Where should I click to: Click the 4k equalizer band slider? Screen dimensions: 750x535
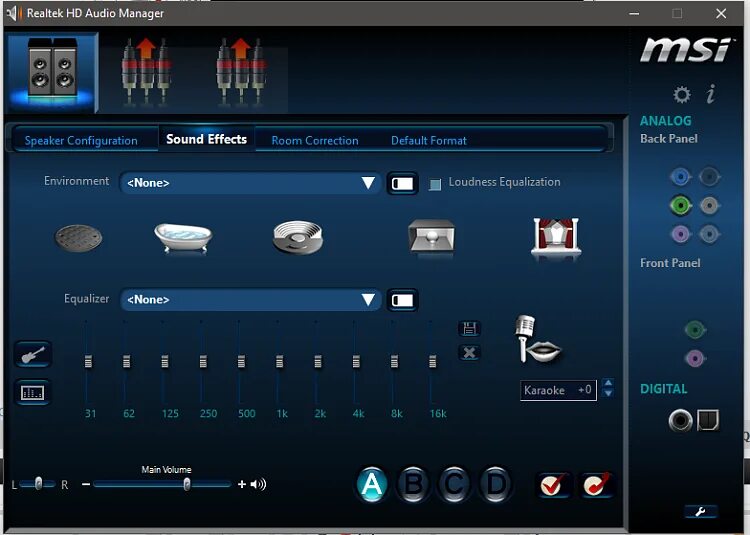pos(356,361)
